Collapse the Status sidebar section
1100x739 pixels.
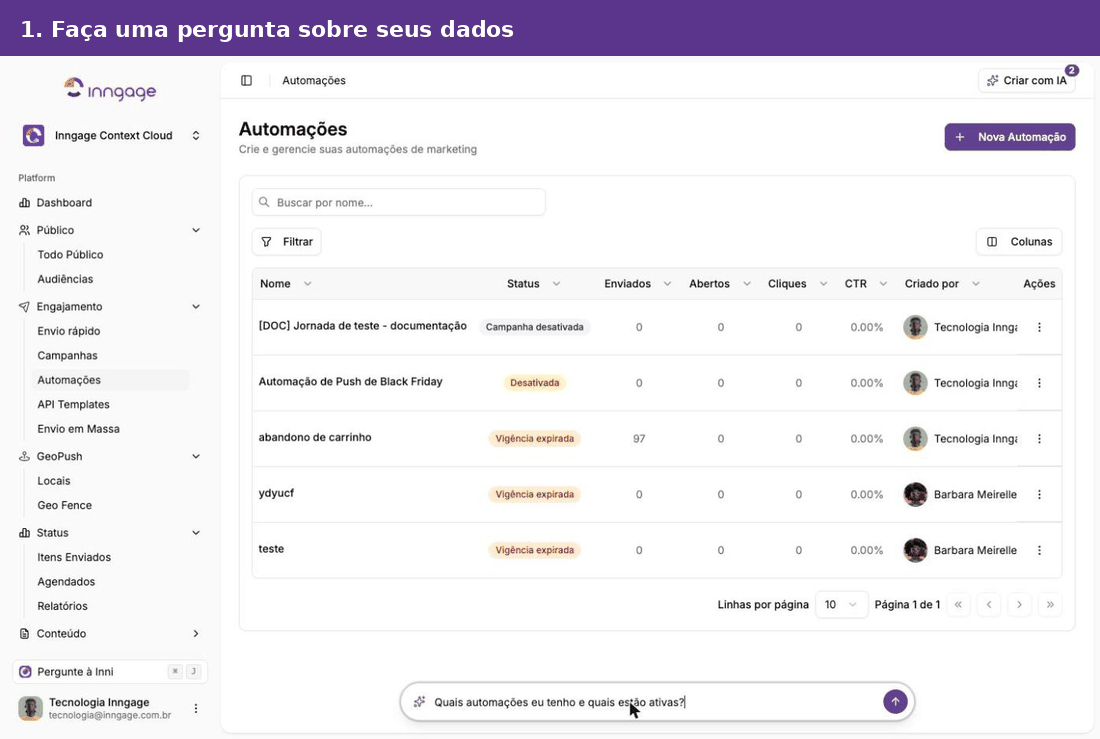click(196, 533)
